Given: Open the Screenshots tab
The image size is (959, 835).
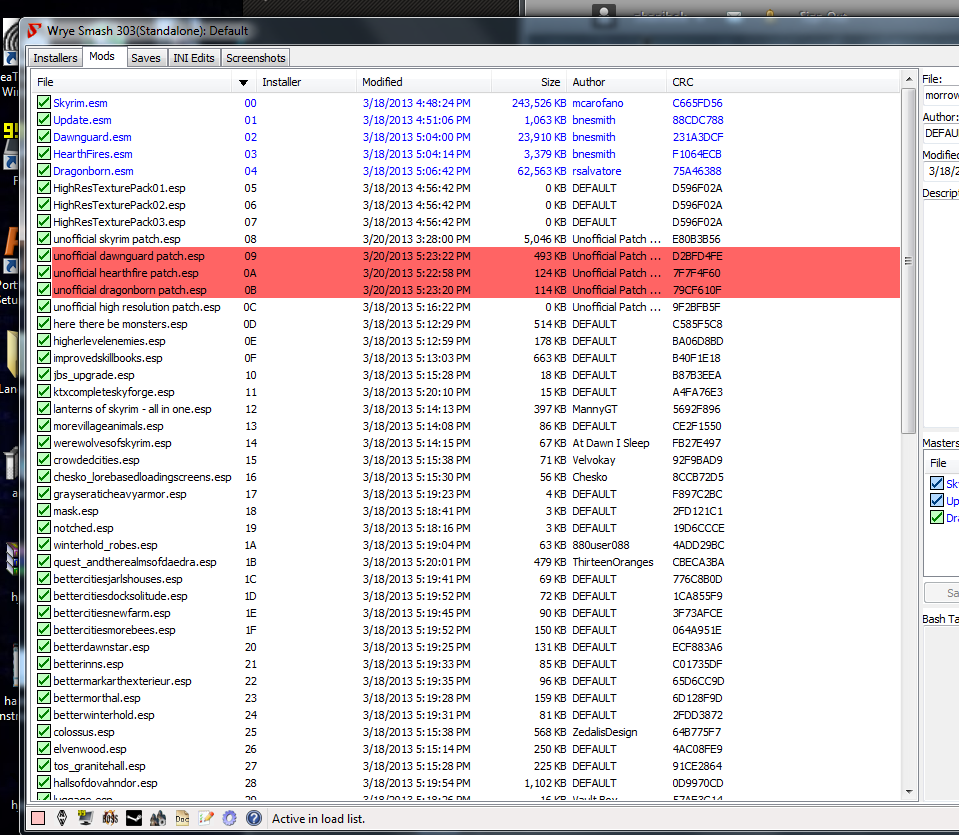Looking at the screenshot, I should [256, 58].
